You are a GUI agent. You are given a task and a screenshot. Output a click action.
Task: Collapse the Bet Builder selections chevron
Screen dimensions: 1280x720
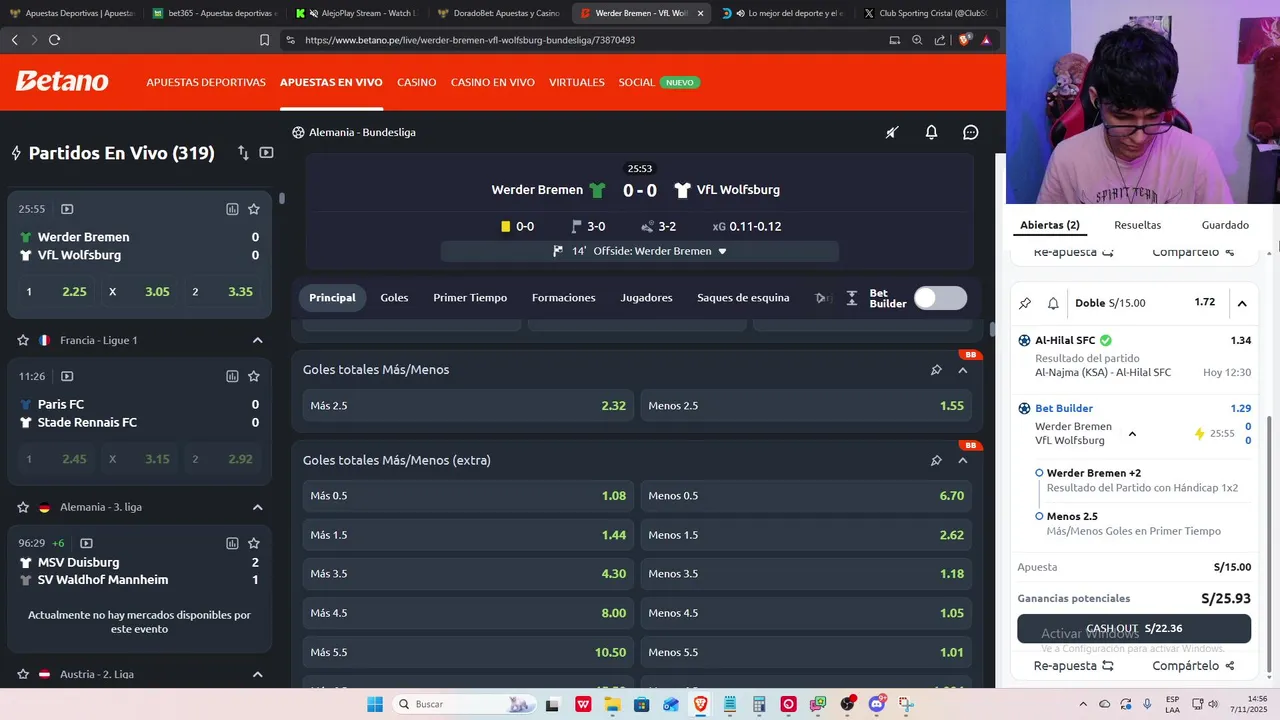click(1132, 434)
